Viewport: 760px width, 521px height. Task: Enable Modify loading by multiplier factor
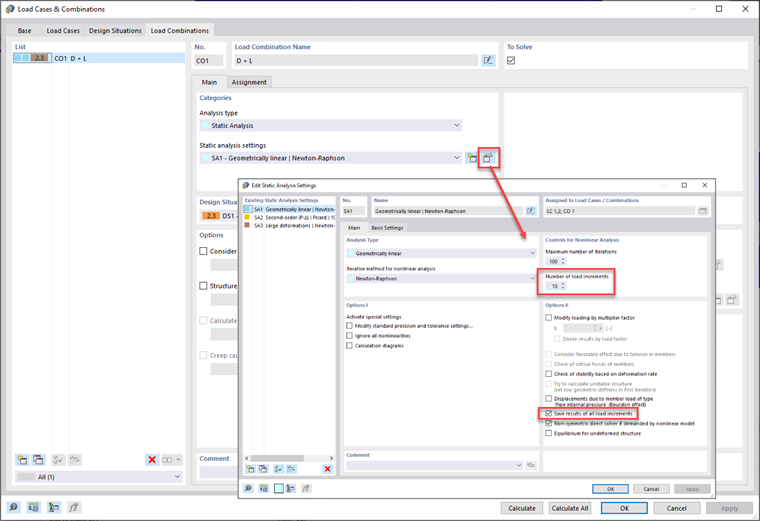(x=549, y=317)
